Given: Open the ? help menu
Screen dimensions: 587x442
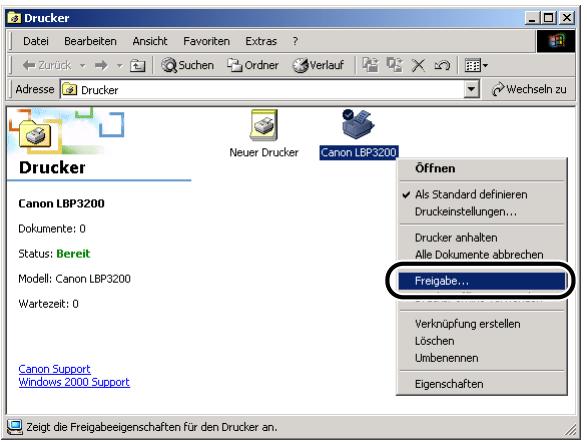Looking at the screenshot, I should pyautogui.click(x=295, y=41).
